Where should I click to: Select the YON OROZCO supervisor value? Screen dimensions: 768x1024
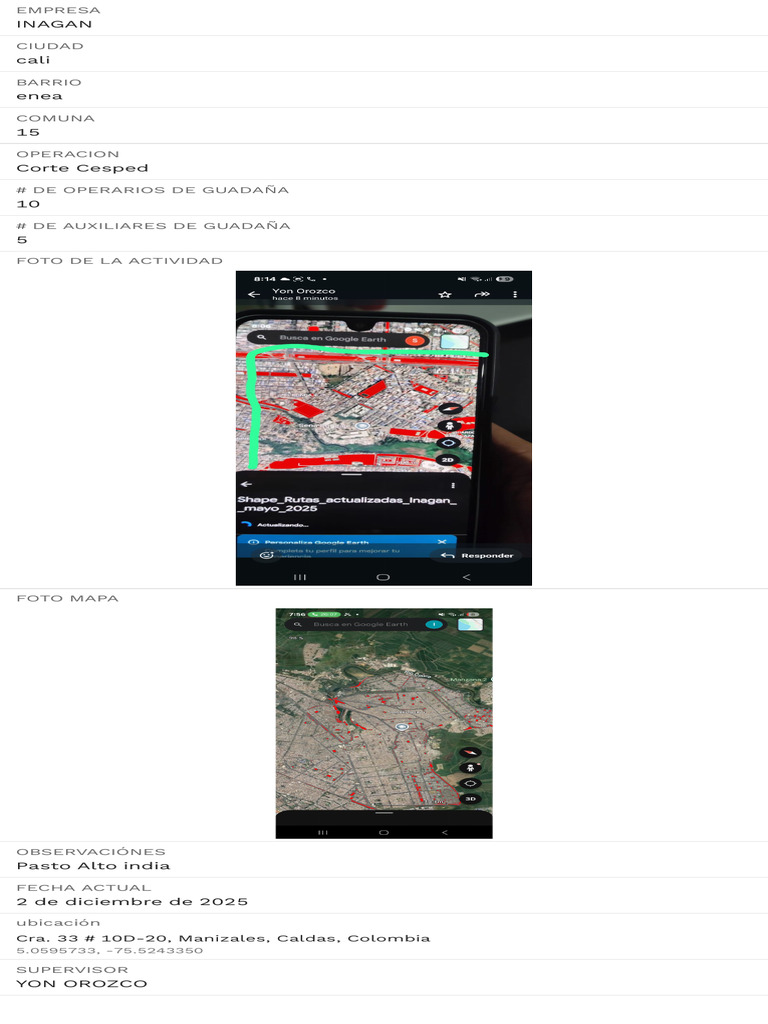(82, 984)
